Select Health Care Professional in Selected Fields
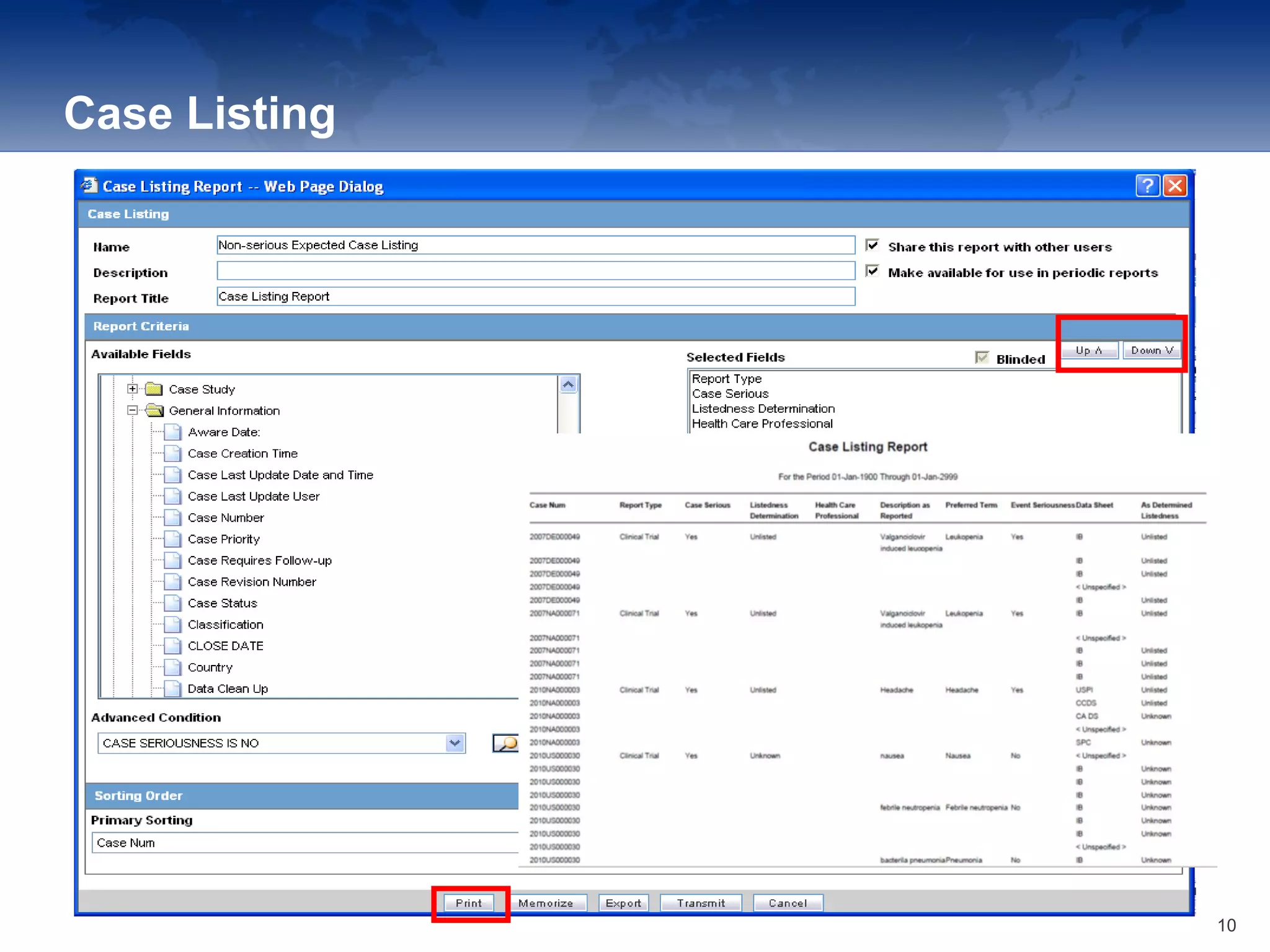 coord(762,424)
